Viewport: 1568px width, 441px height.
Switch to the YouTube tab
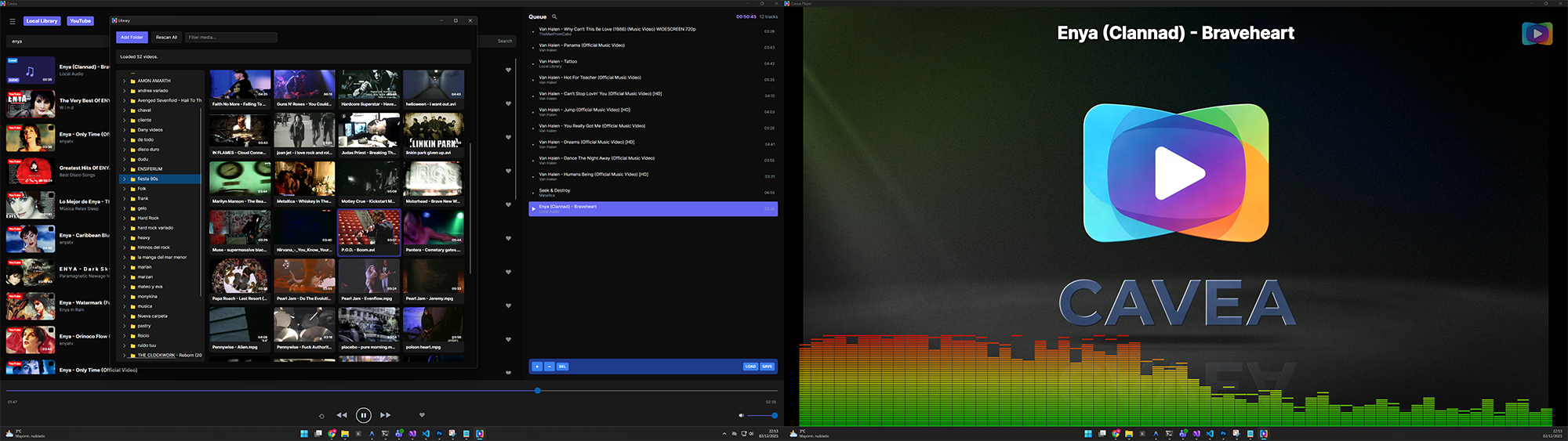coord(80,21)
